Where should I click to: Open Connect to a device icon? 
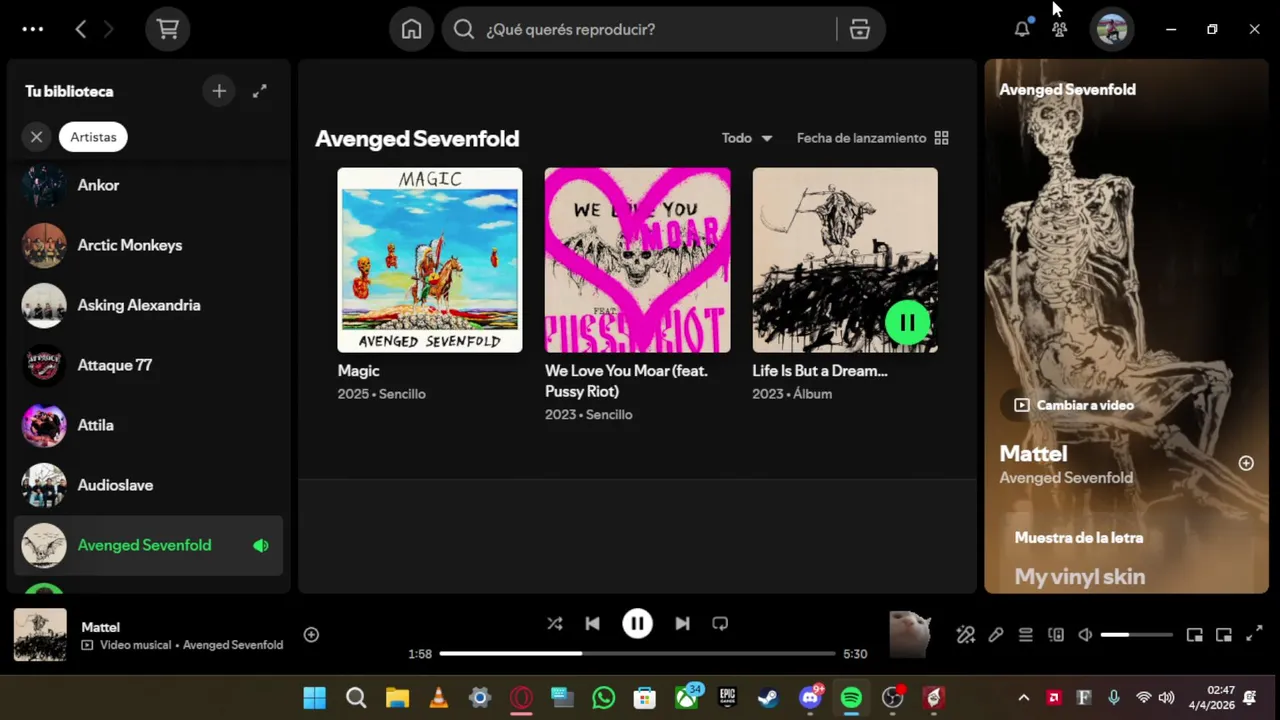1056,635
